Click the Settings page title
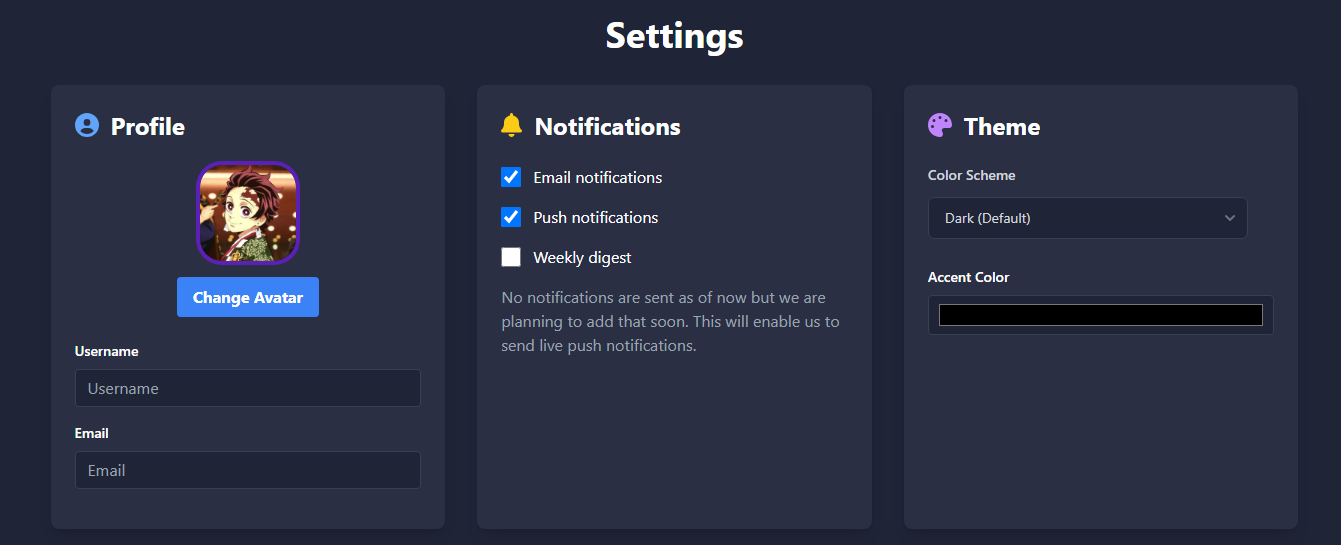The image size is (1341, 545). [674, 36]
